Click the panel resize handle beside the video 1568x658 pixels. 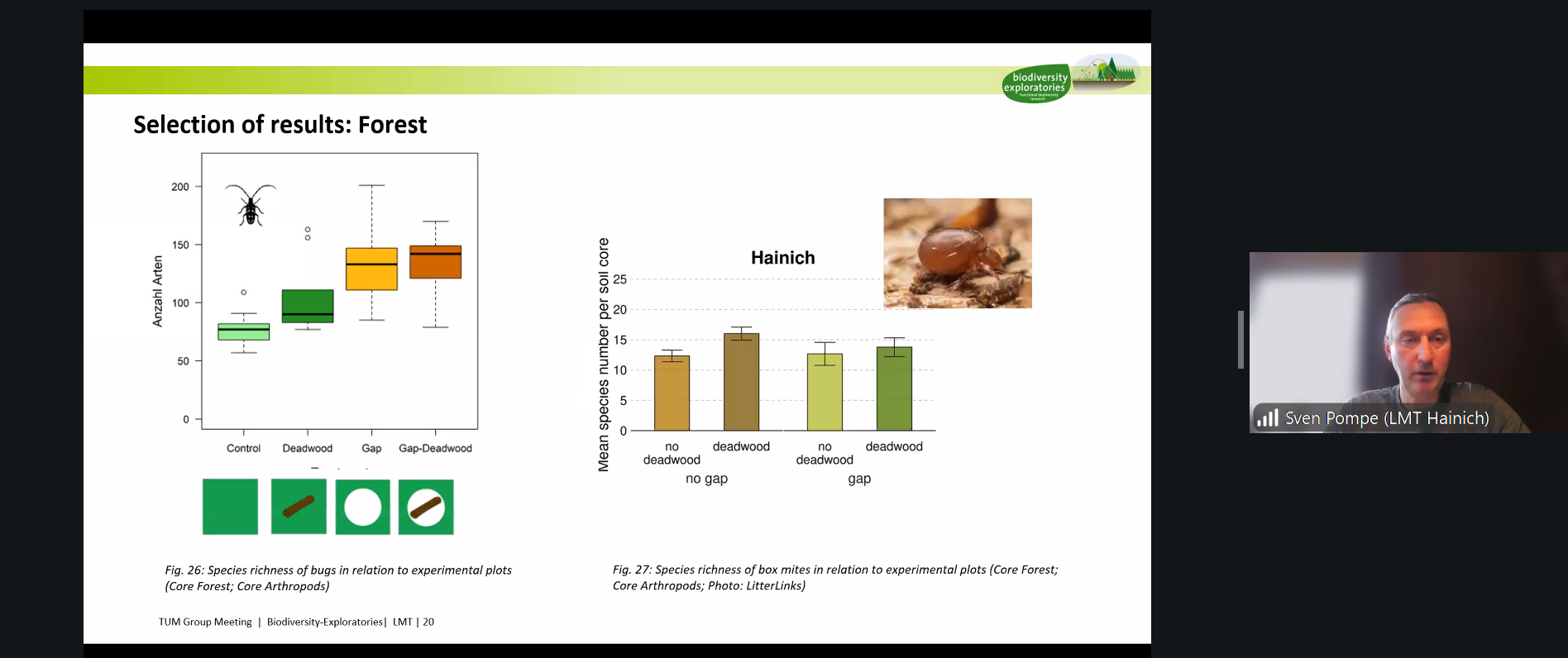coord(1241,339)
